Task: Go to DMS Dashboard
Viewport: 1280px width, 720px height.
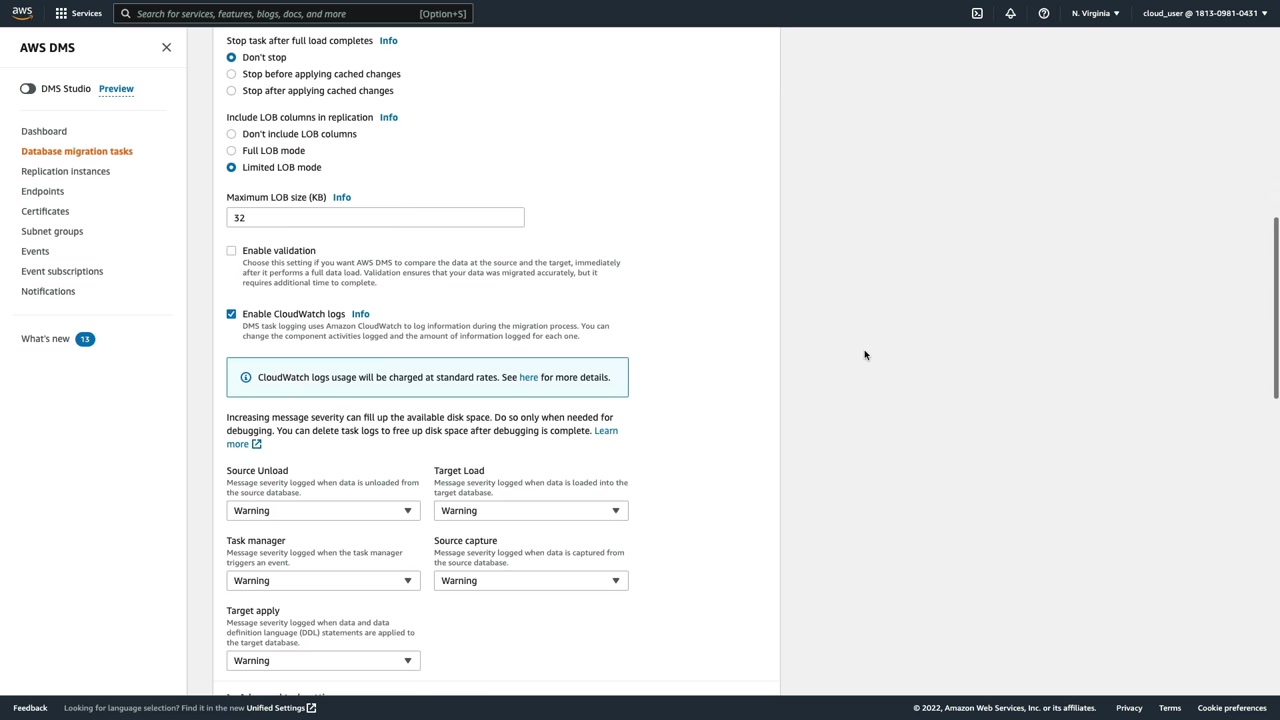Action: coord(44,131)
